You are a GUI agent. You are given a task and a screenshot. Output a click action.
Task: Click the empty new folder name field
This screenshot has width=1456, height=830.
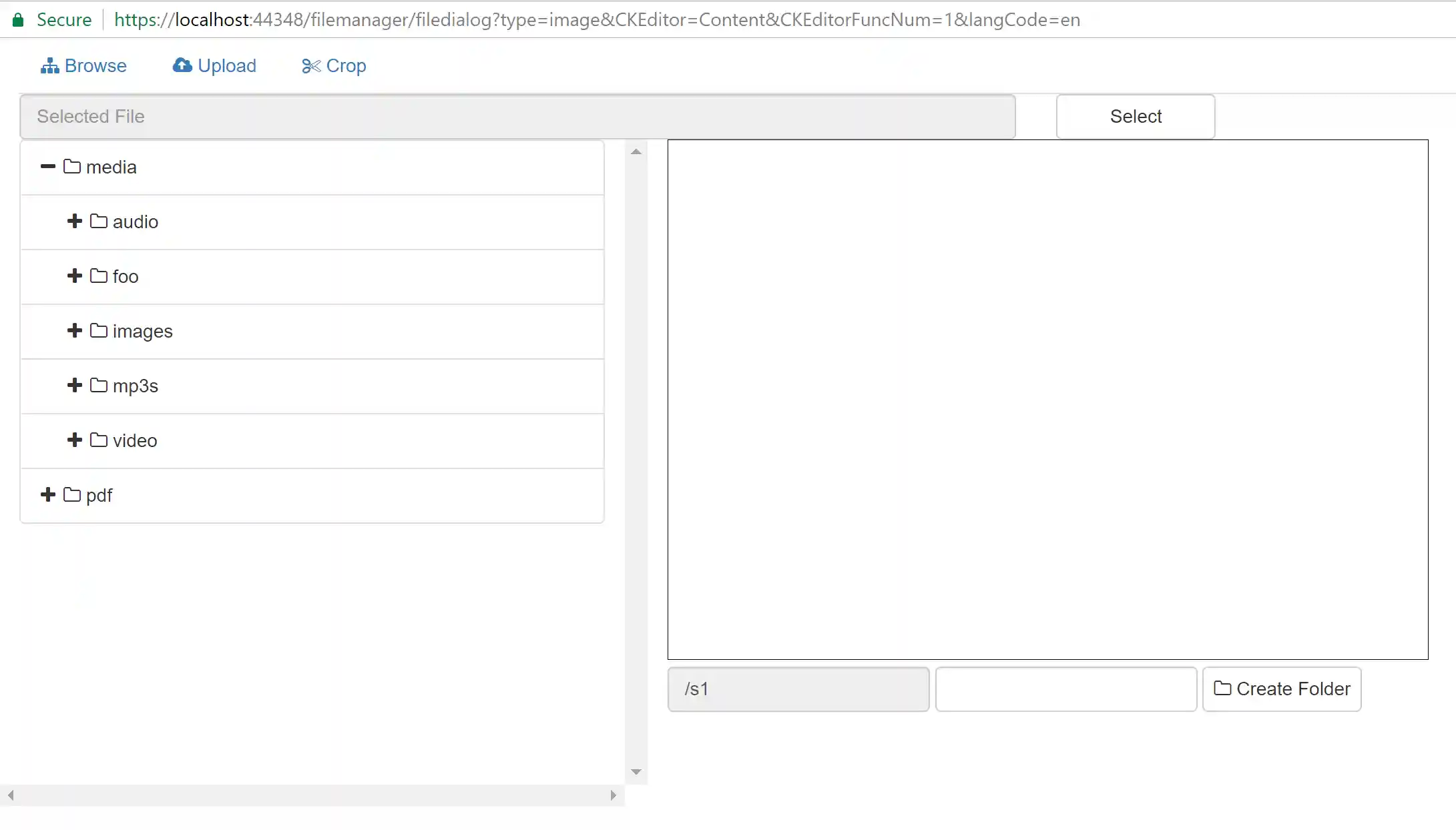[1065, 689]
